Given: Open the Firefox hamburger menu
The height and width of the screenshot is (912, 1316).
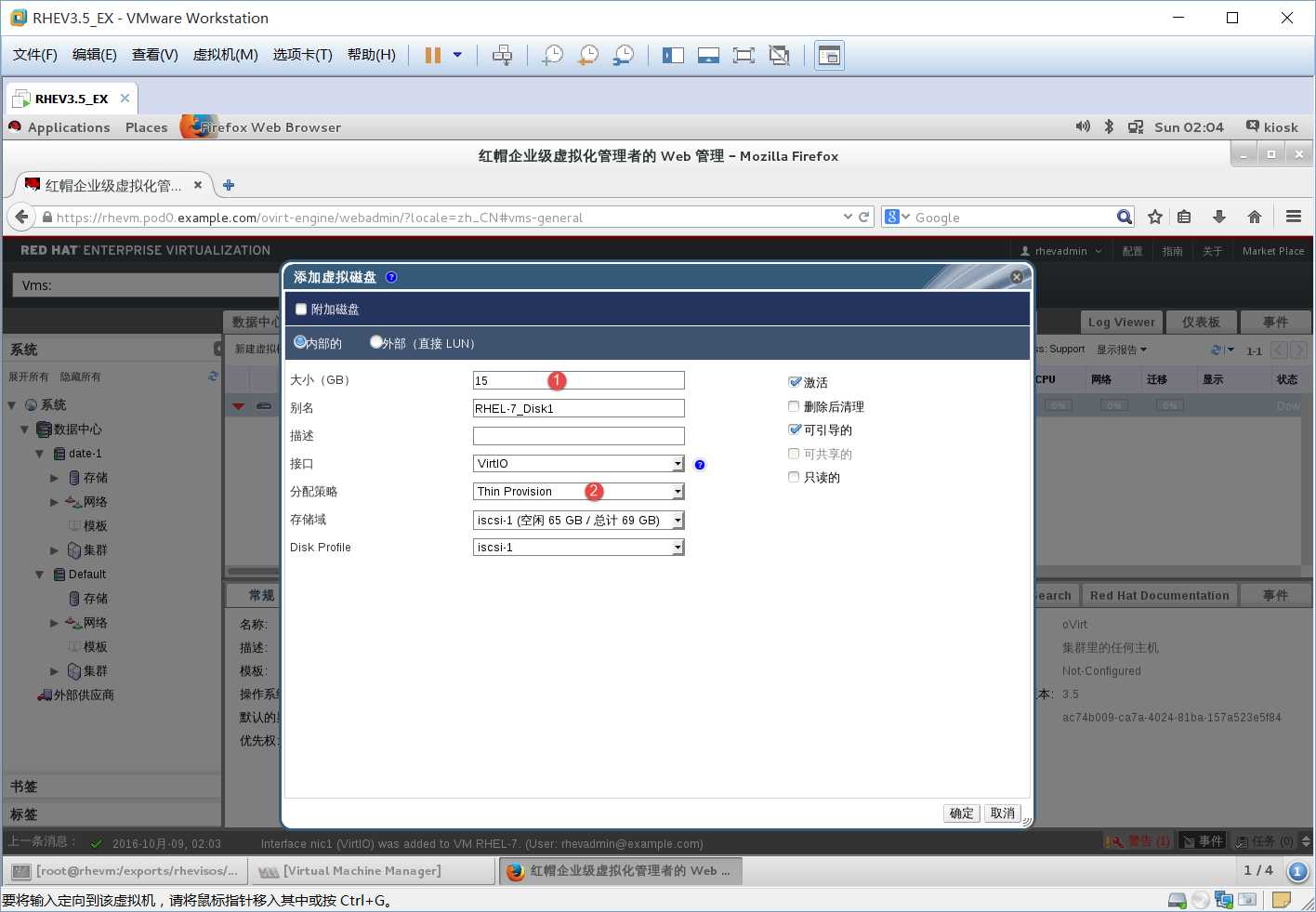Looking at the screenshot, I should 1294,217.
